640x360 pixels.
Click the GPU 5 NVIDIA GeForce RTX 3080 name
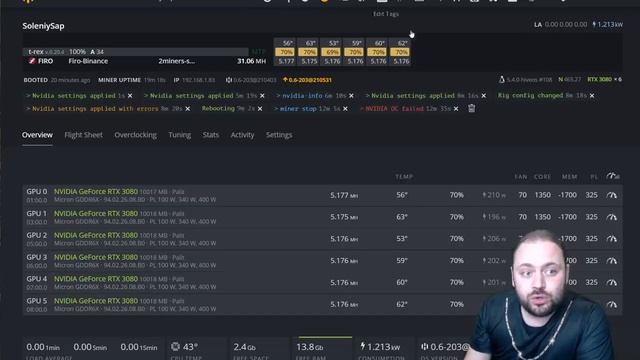click(96, 301)
